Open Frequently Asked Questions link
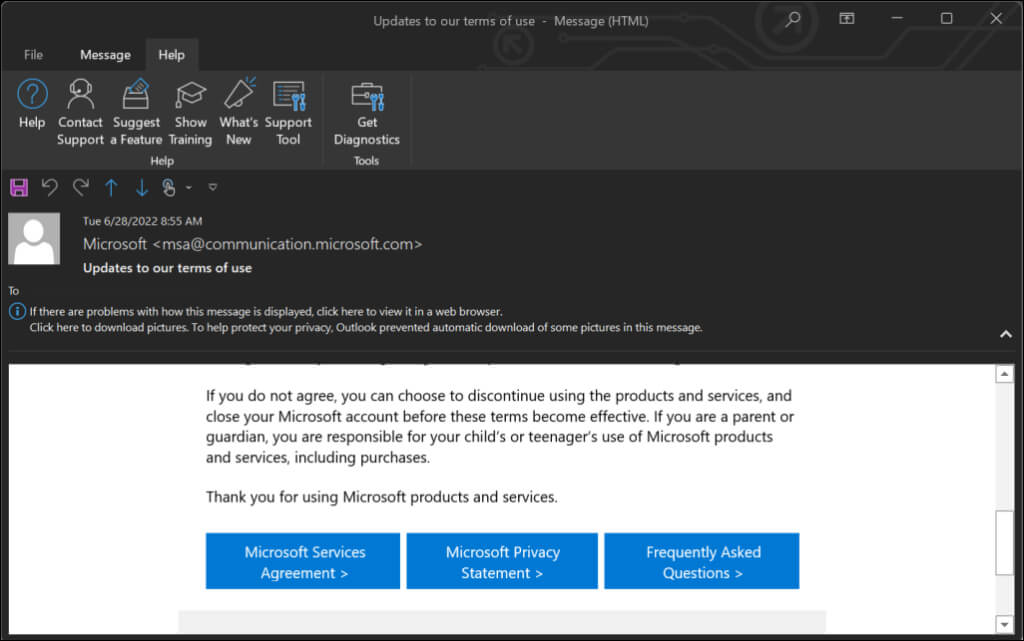 pos(702,561)
